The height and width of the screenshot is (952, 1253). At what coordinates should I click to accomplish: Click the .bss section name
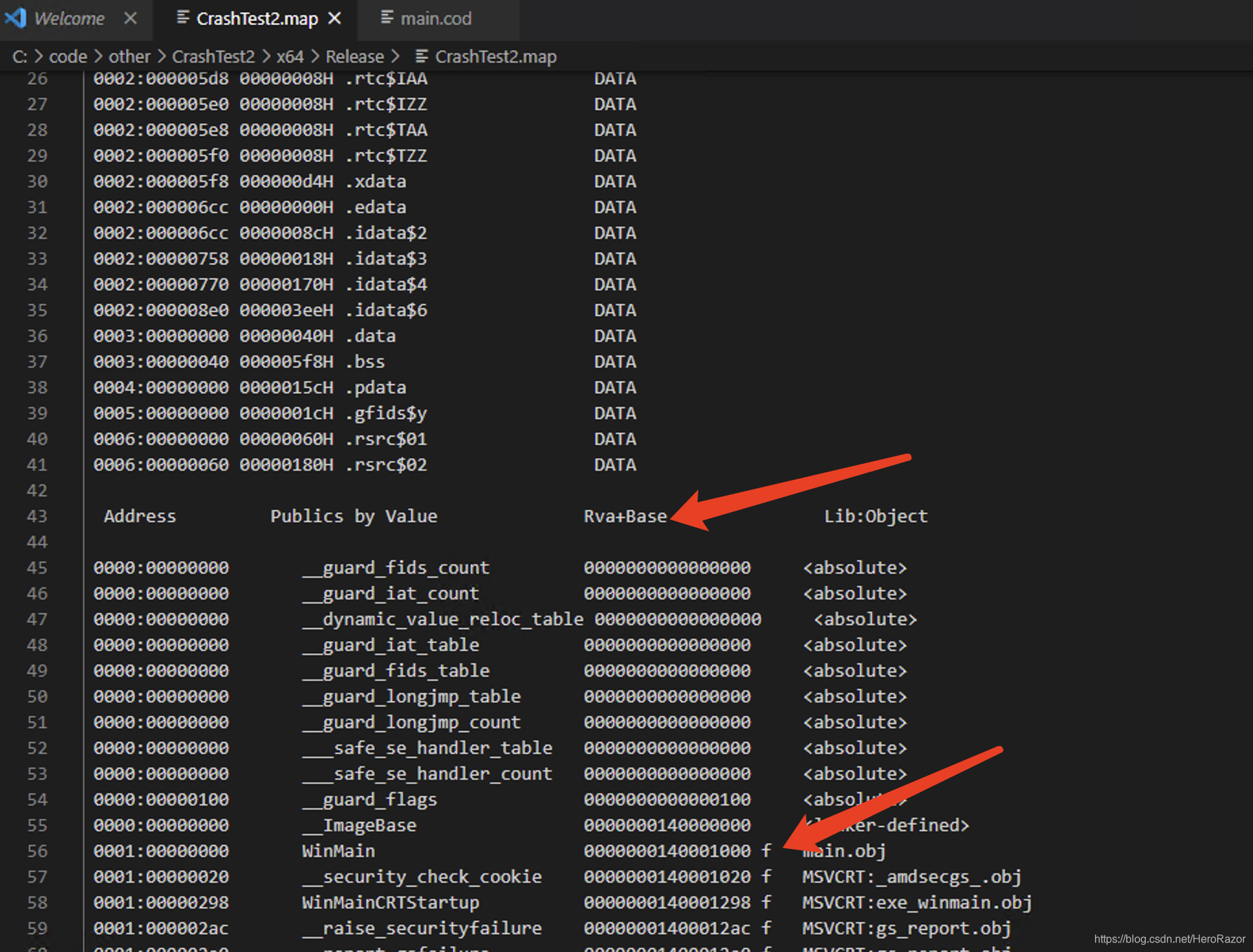tap(365, 361)
